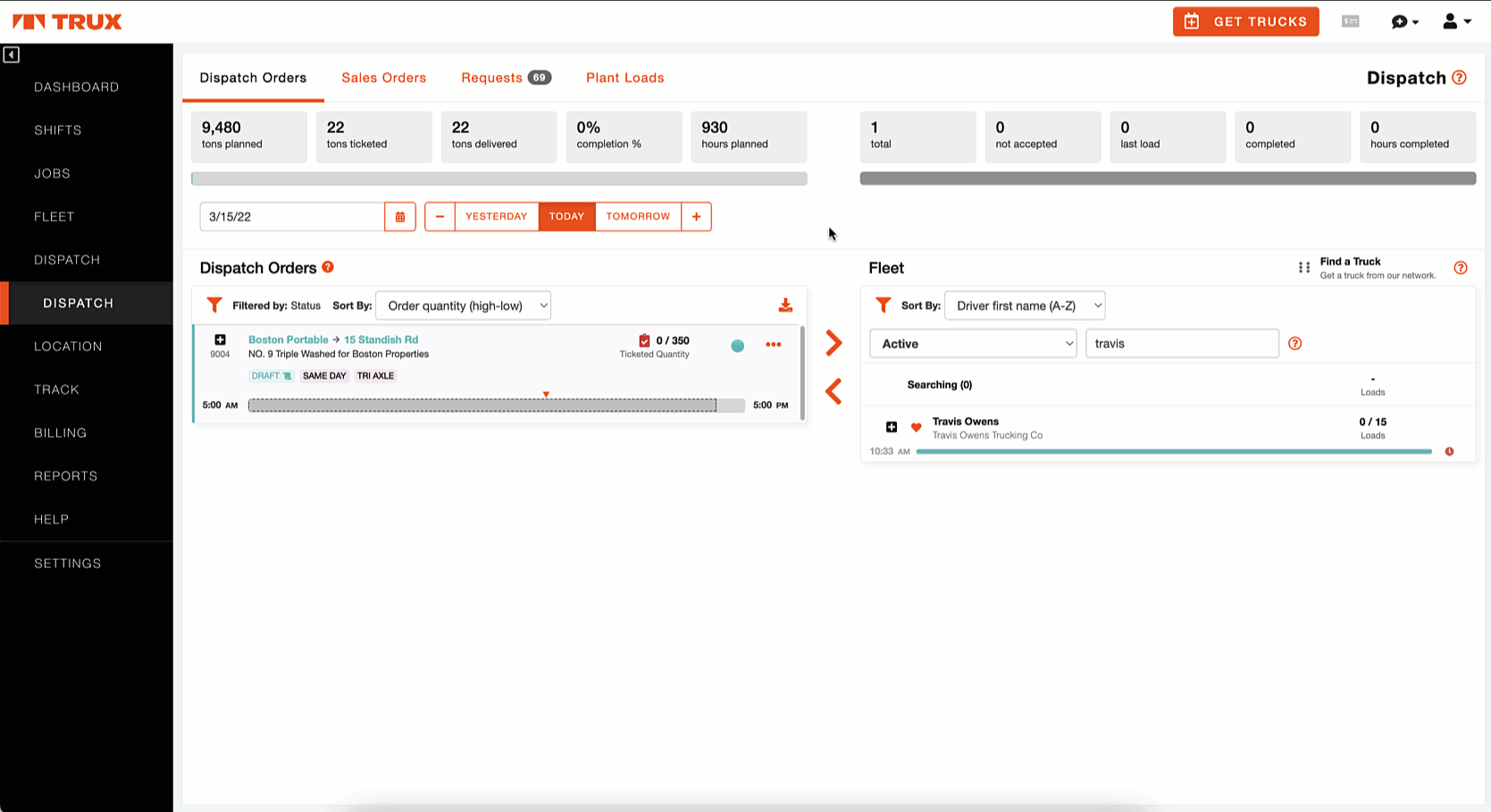Open Jobs in sidebar

53,173
